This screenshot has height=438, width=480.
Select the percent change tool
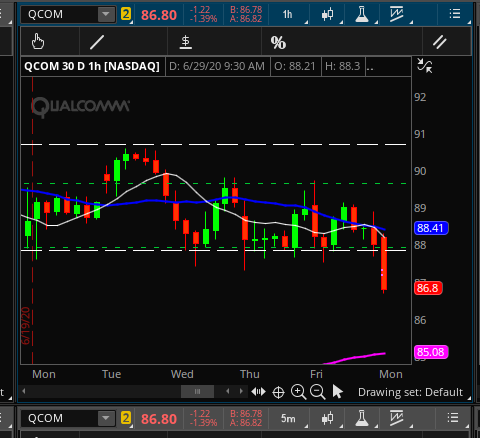pyautogui.click(x=278, y=42)
